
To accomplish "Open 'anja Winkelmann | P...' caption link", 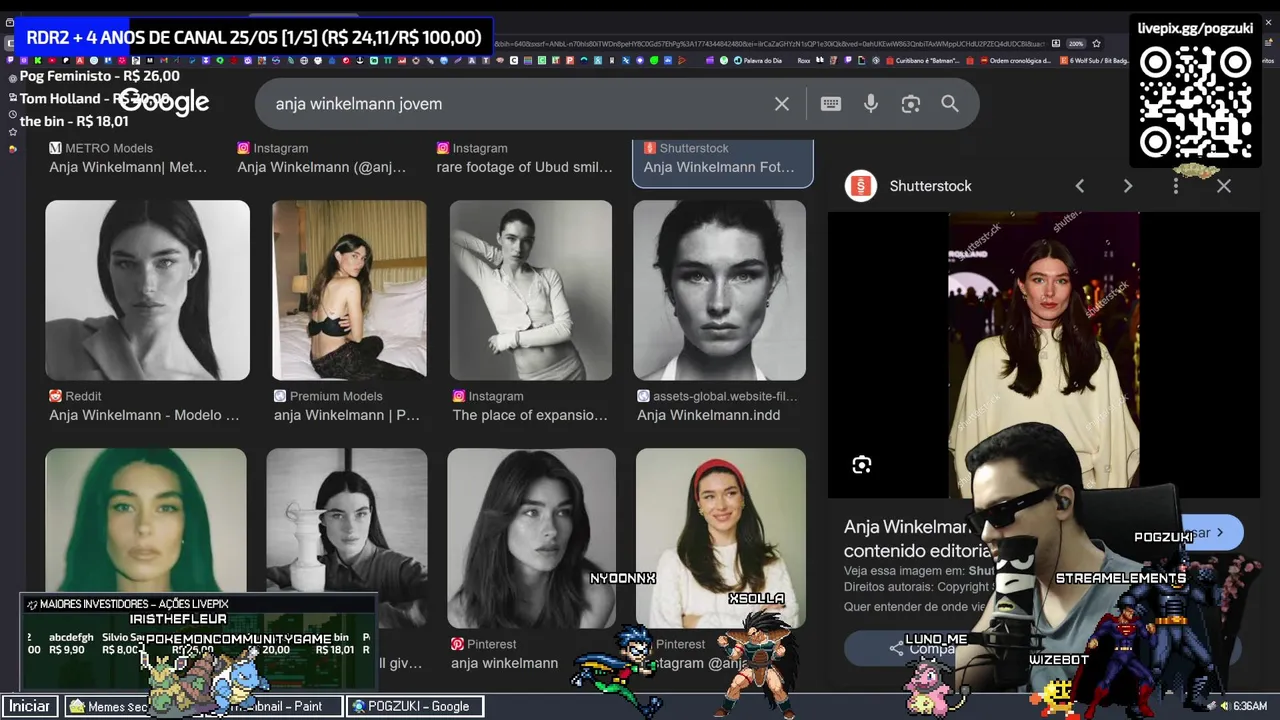I will (x=347, y=415).
